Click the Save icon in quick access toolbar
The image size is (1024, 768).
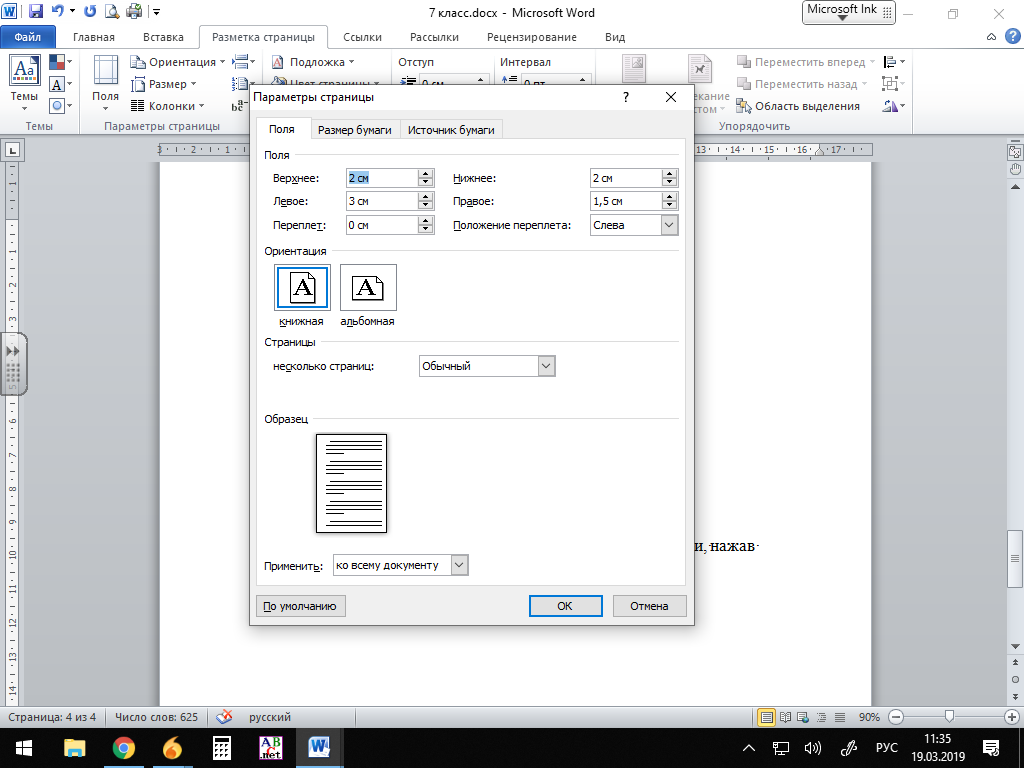pos(36,13)
